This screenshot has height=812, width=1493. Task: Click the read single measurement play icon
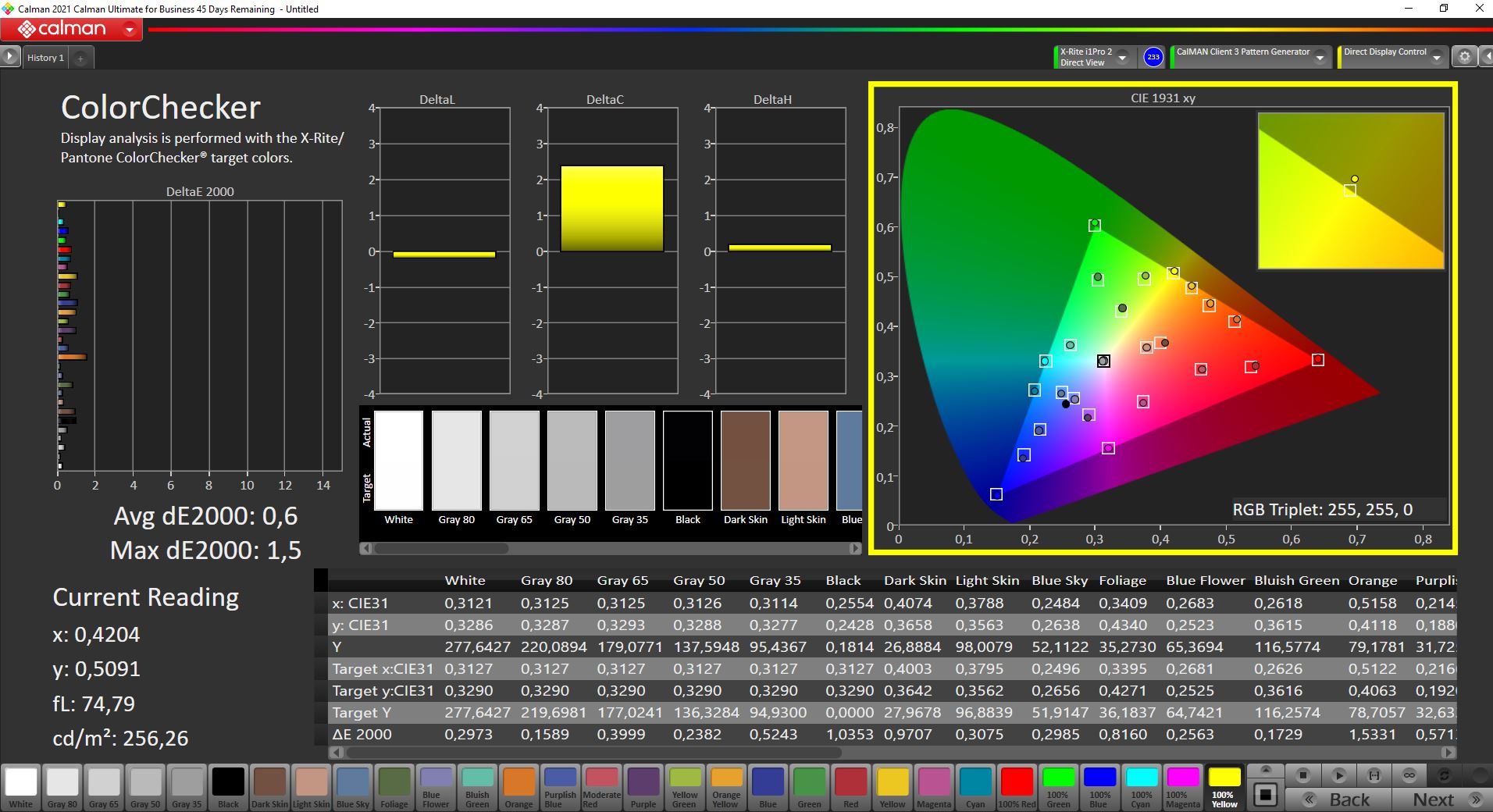coord(1338,775)
